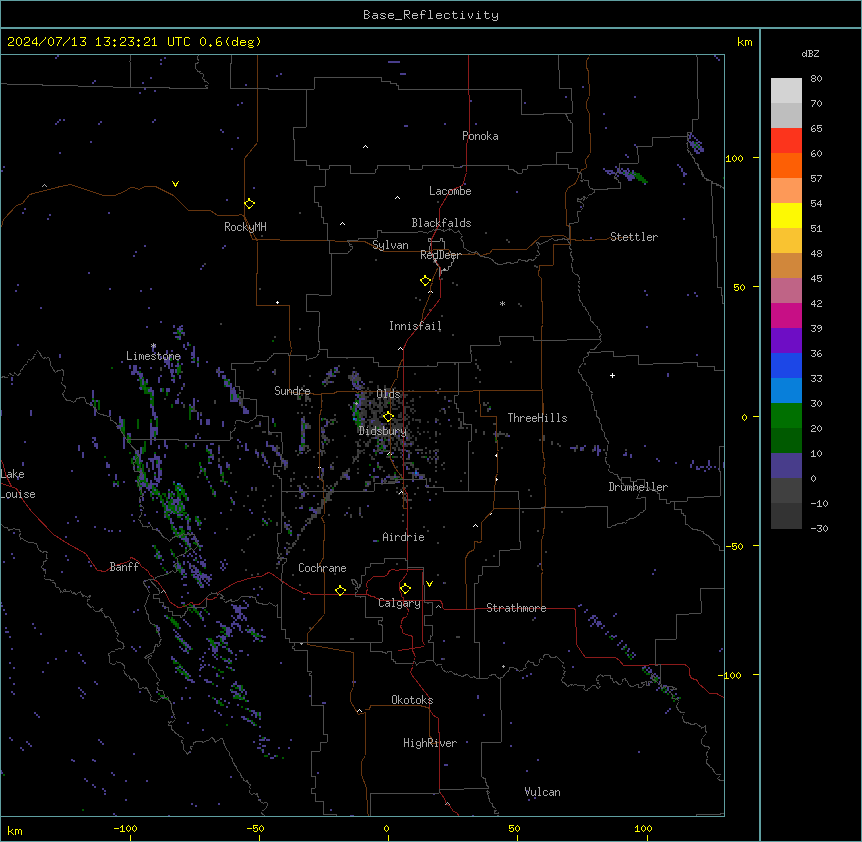Image resolution: width=862 pixels, height=842 pixels.
Task: Click the white caret marker west of Lacombe
Action: (397, 198)
